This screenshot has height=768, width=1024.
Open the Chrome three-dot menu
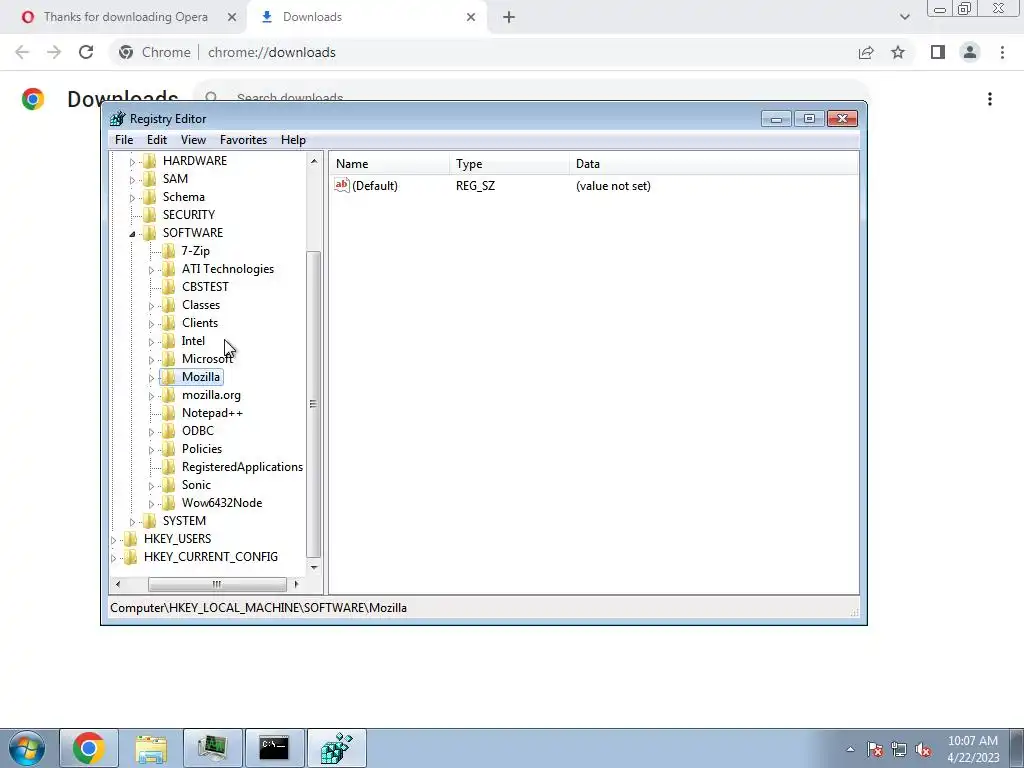click(1002, 52)
